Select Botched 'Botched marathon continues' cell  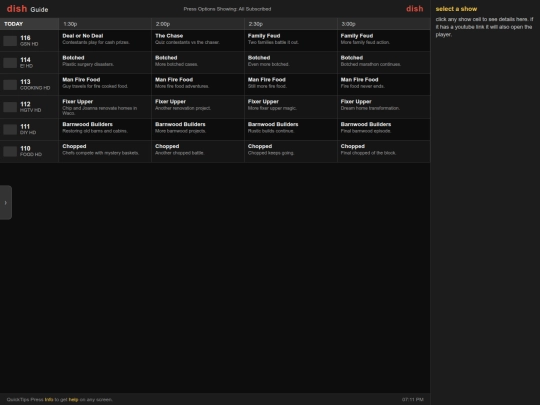pyautogui.click(x=384, y=63)
